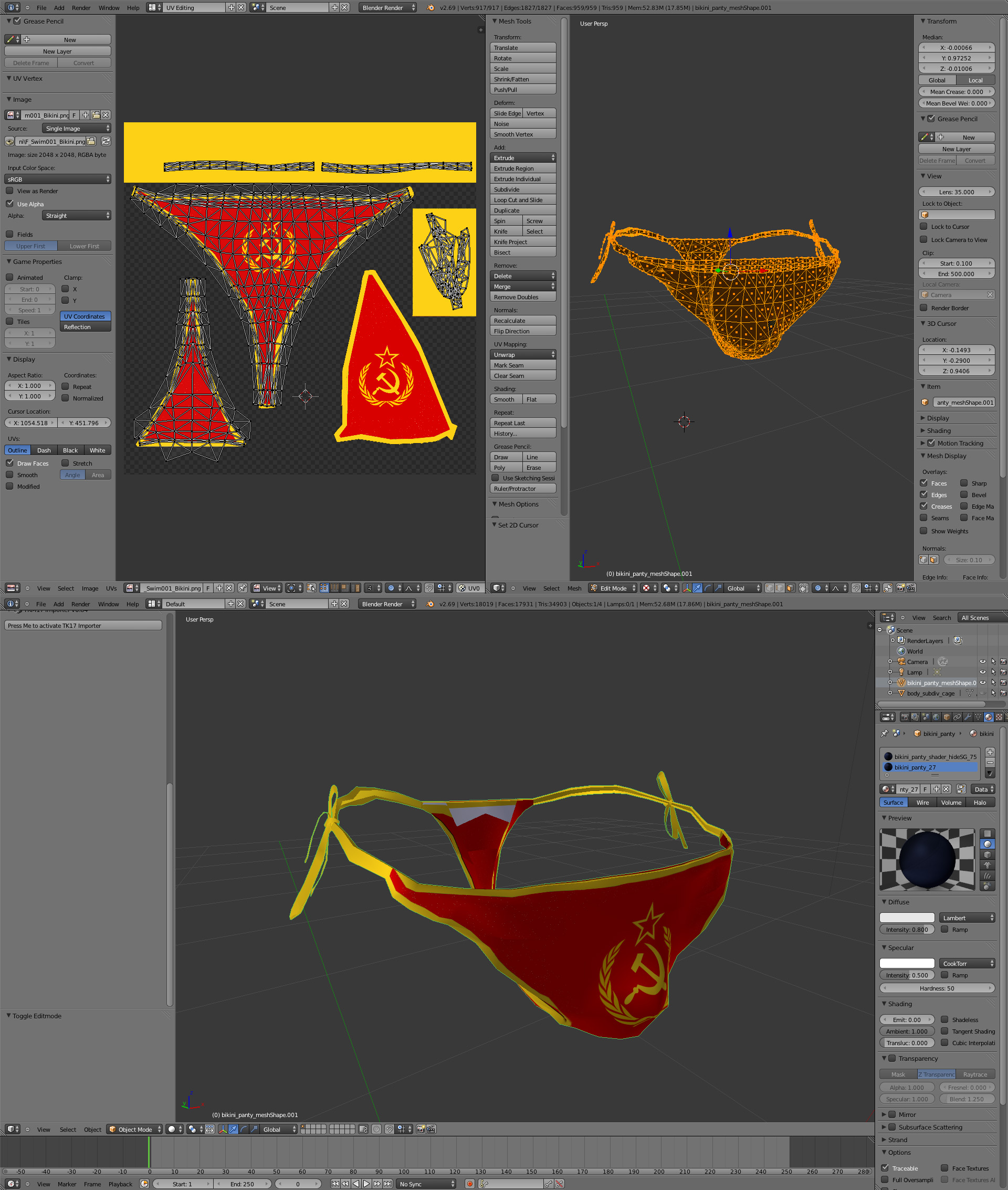Open the World properties tab in lower window

coord(936,717)
